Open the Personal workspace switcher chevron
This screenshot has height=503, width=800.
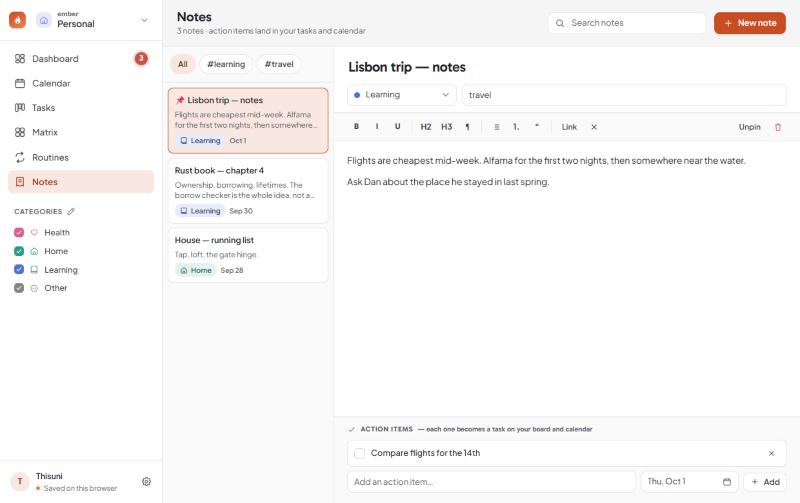pyautogui.click(x=144, y=20)
